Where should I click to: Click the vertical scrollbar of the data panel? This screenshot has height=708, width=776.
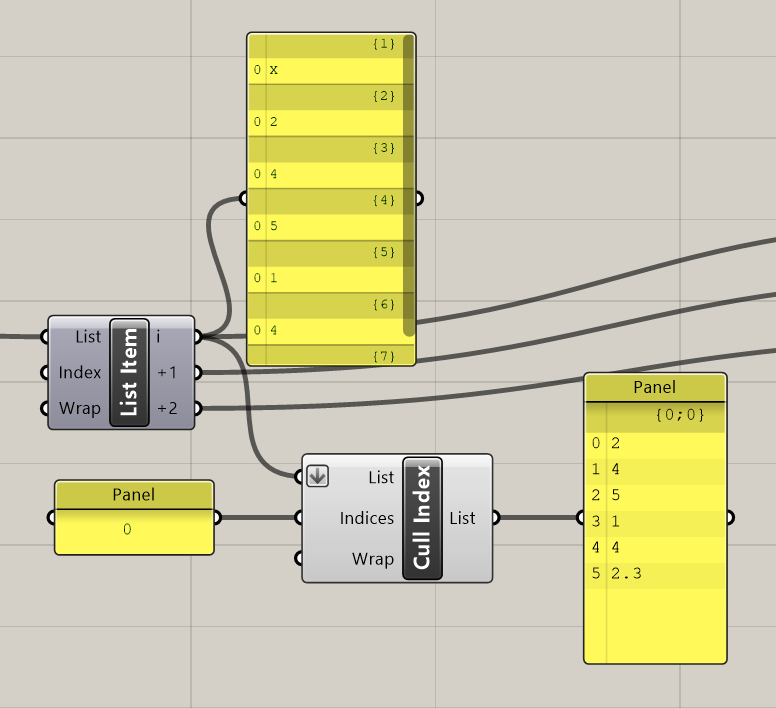[408, 185]
